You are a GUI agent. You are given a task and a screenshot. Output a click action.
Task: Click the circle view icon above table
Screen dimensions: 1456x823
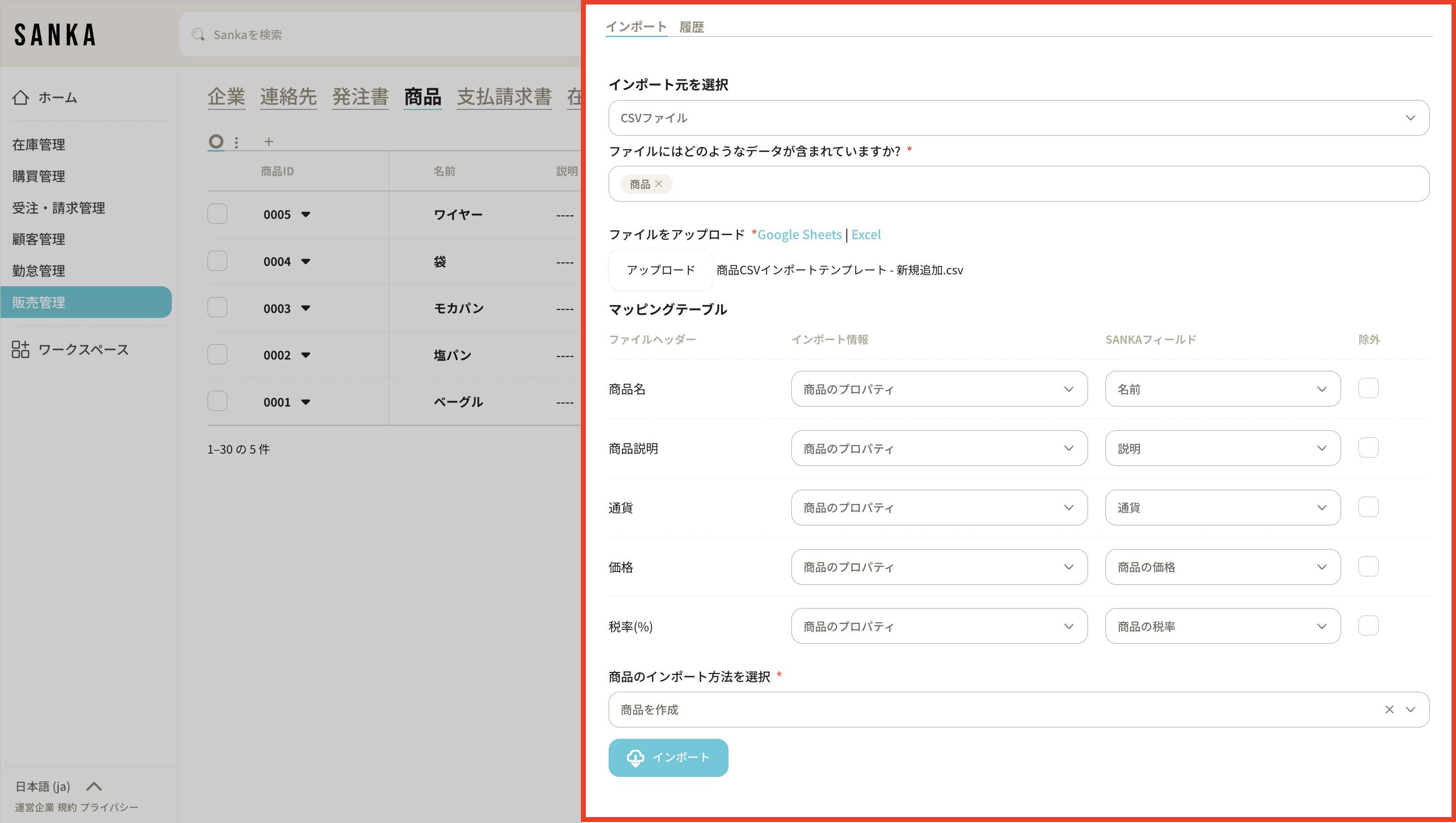[x=216, y=141]
